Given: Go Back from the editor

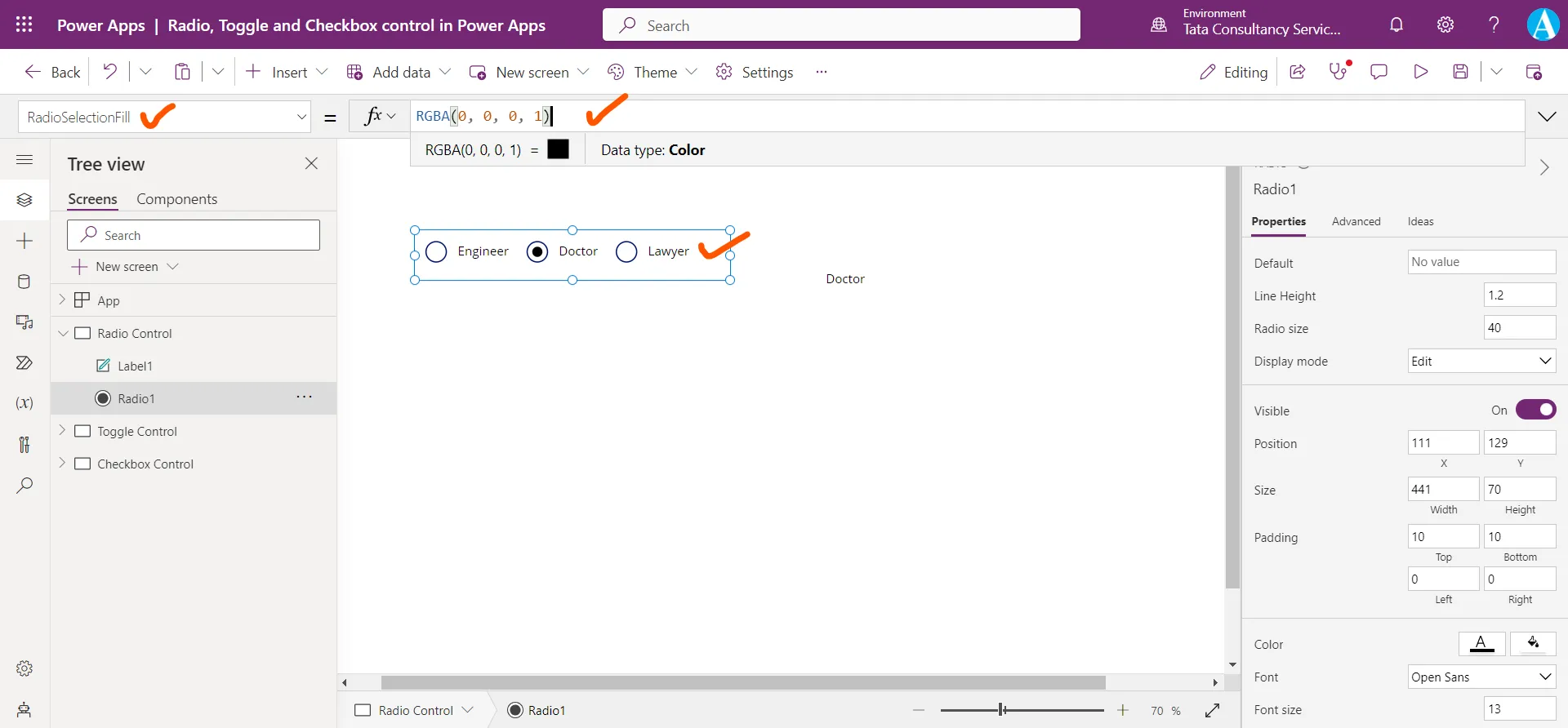Looking at the screenshot, I should 52,72.
